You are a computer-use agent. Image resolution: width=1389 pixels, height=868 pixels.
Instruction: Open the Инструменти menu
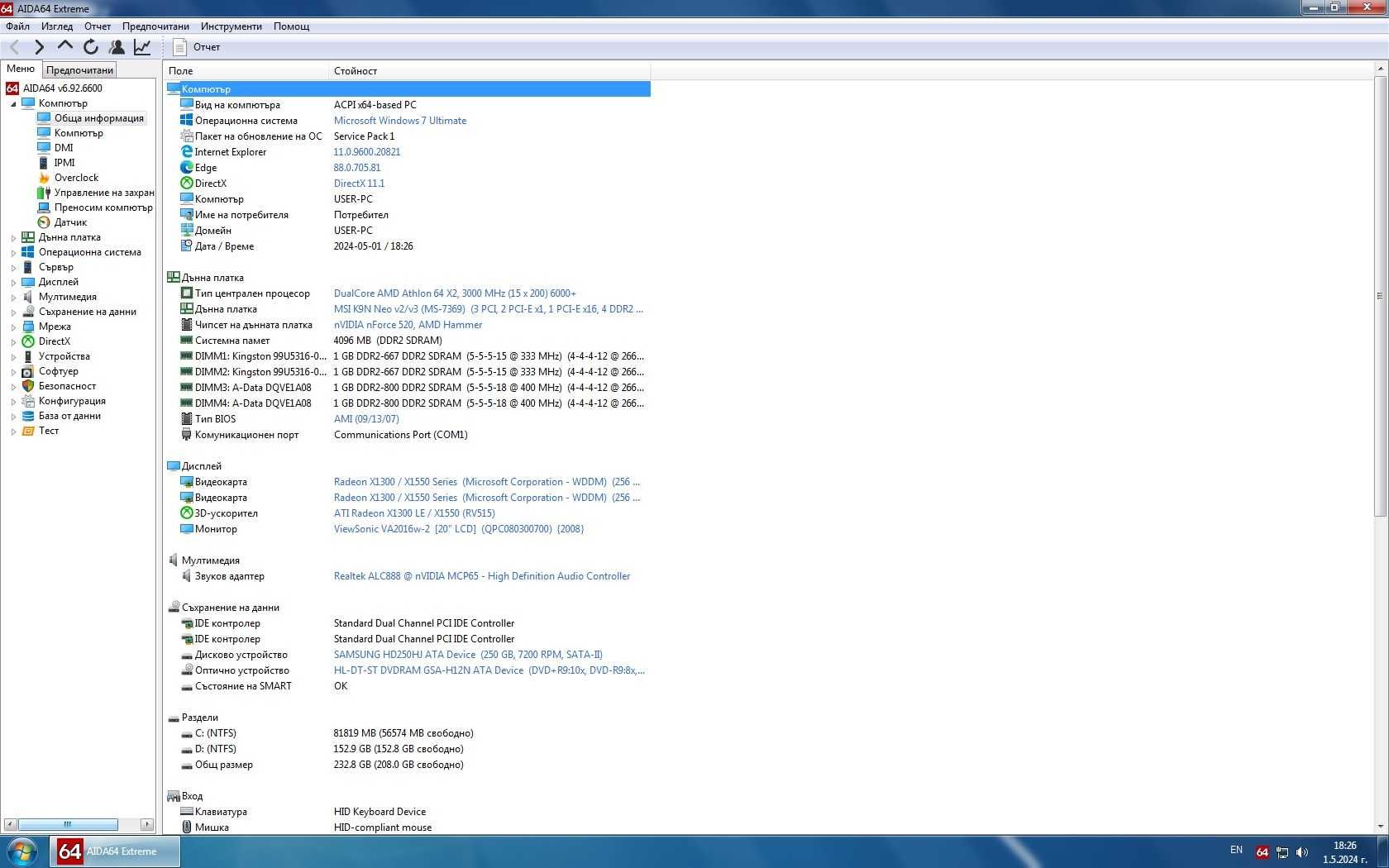(231, 26)
